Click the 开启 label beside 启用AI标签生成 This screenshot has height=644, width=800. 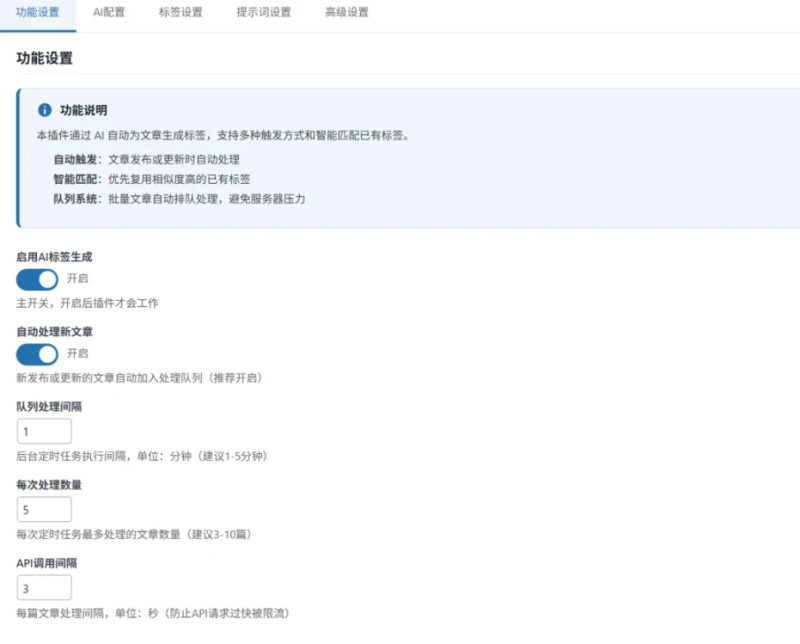tap(79, 279)
